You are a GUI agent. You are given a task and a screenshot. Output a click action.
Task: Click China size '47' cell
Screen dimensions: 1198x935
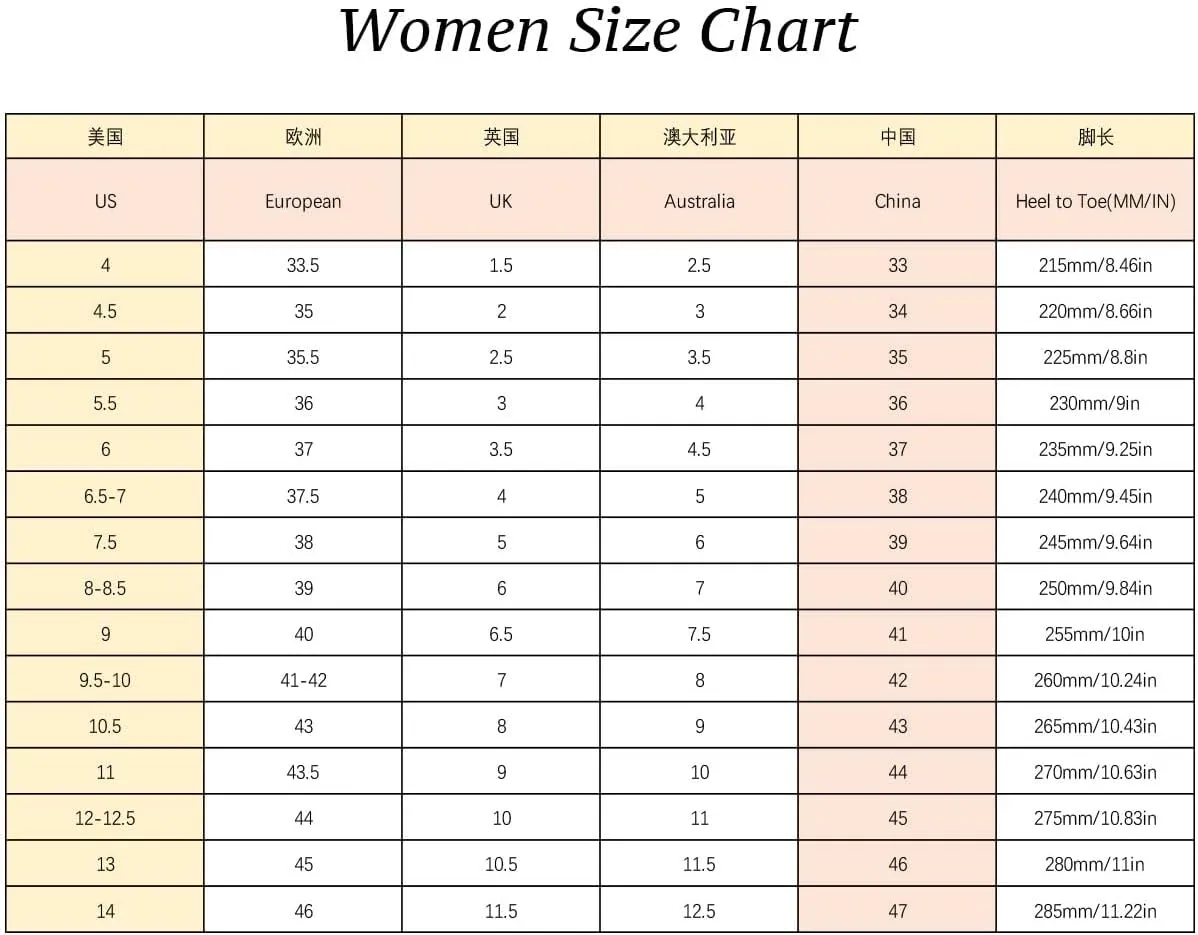pos(897,911)
